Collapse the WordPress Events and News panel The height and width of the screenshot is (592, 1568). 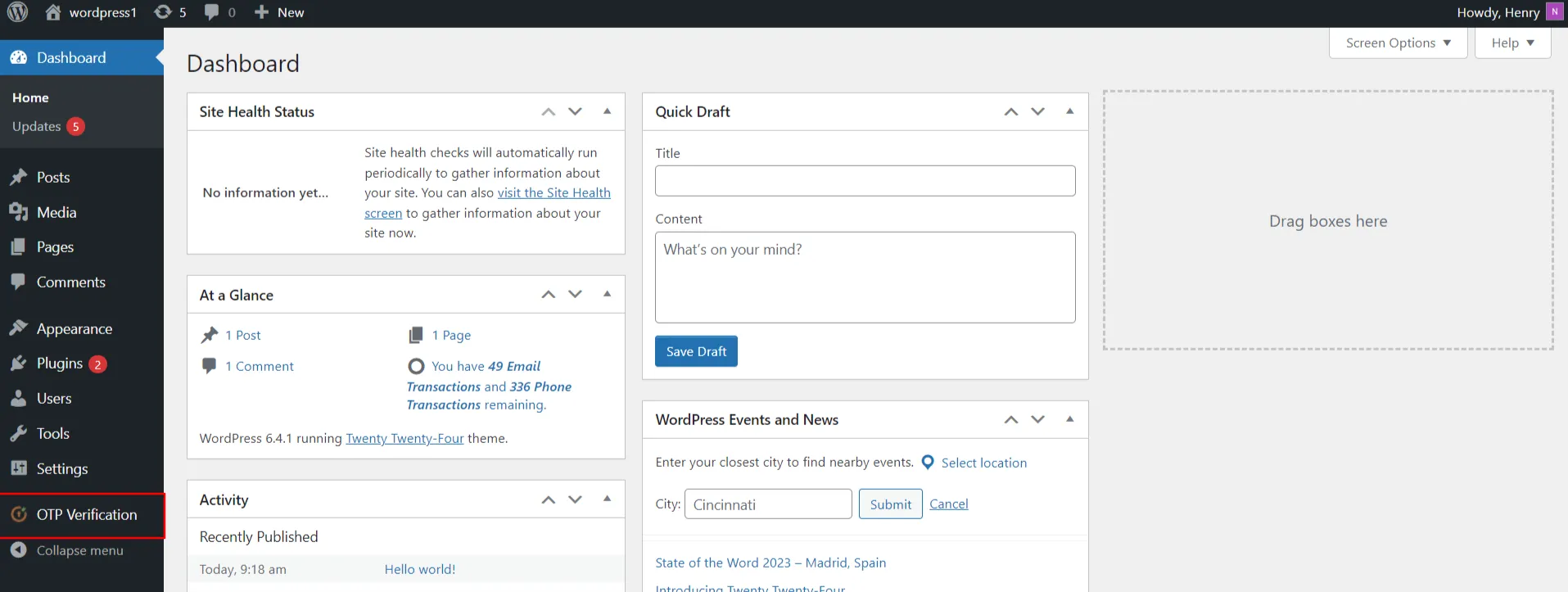pyautogui.click(x=1069, y=419)
